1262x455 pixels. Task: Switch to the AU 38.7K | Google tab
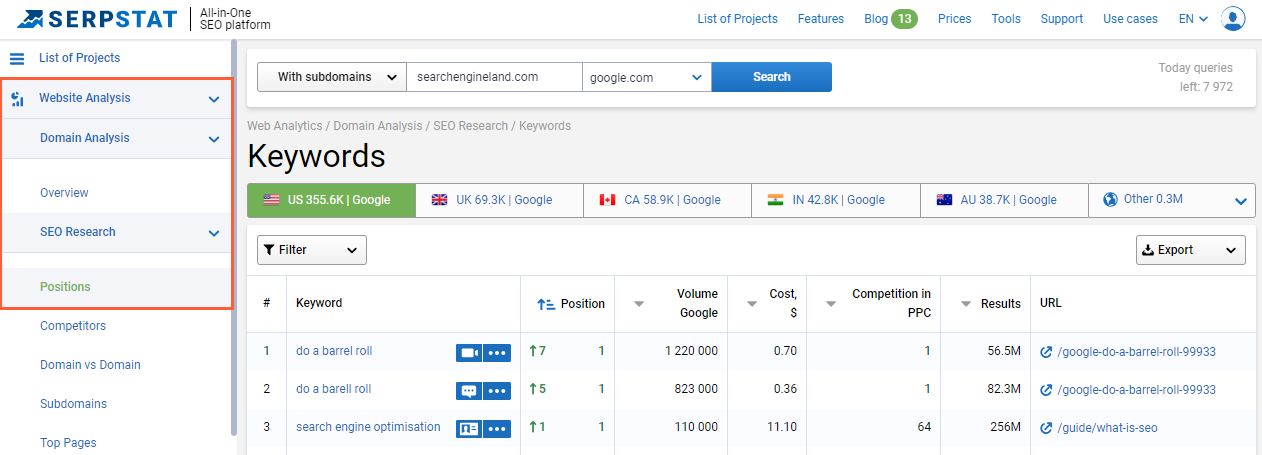click(x=1004, y=200)
